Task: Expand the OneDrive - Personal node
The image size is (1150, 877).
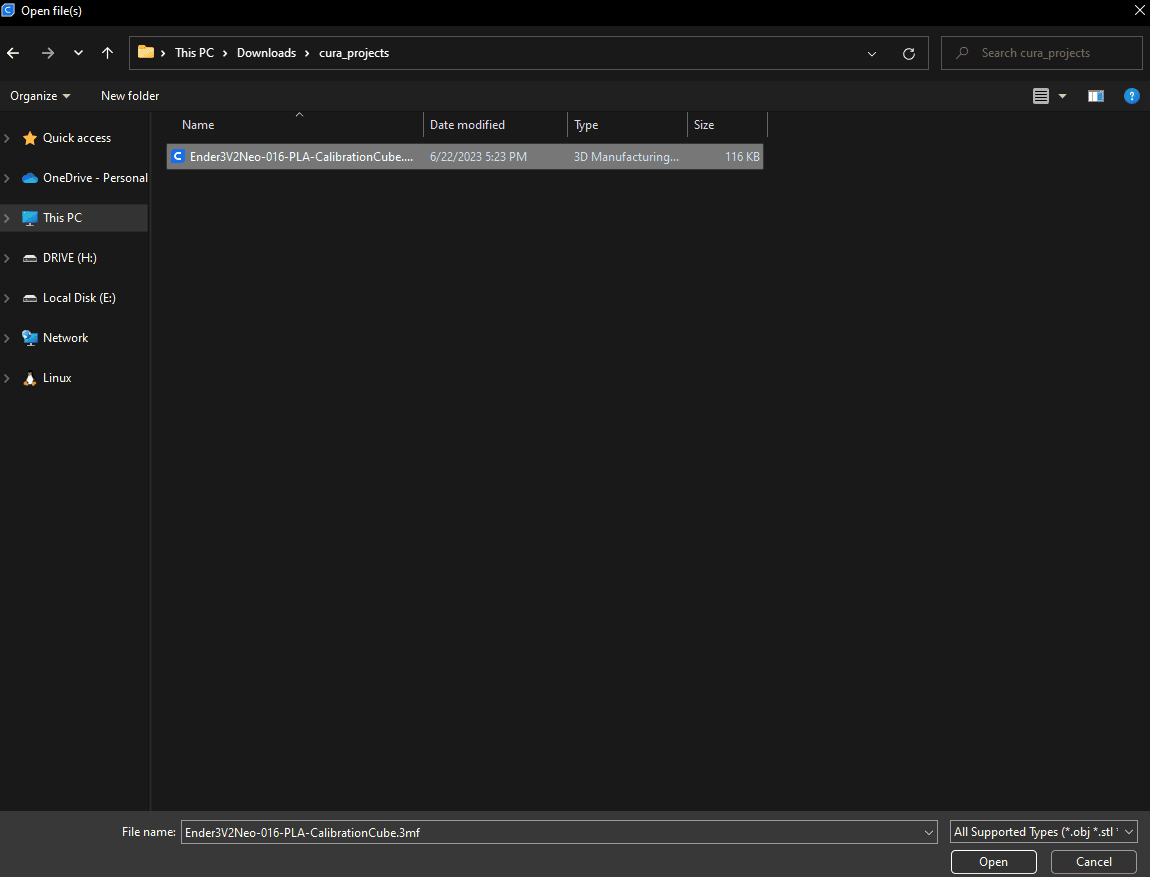Action: (x=7, y=178)
